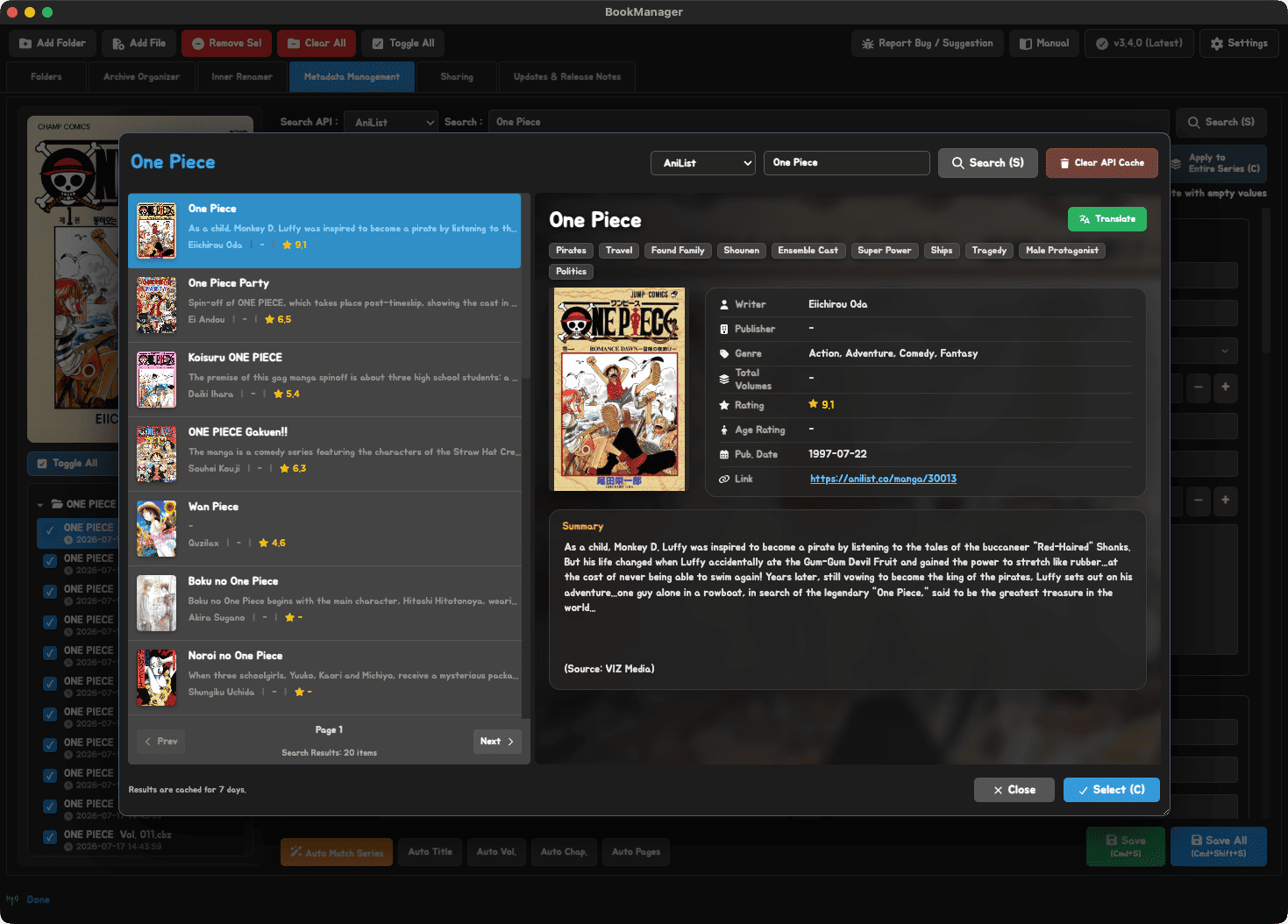Screen dimensions: 1288x924
Task: View the Updates & Release Notes tab
Action: [567, 77]
